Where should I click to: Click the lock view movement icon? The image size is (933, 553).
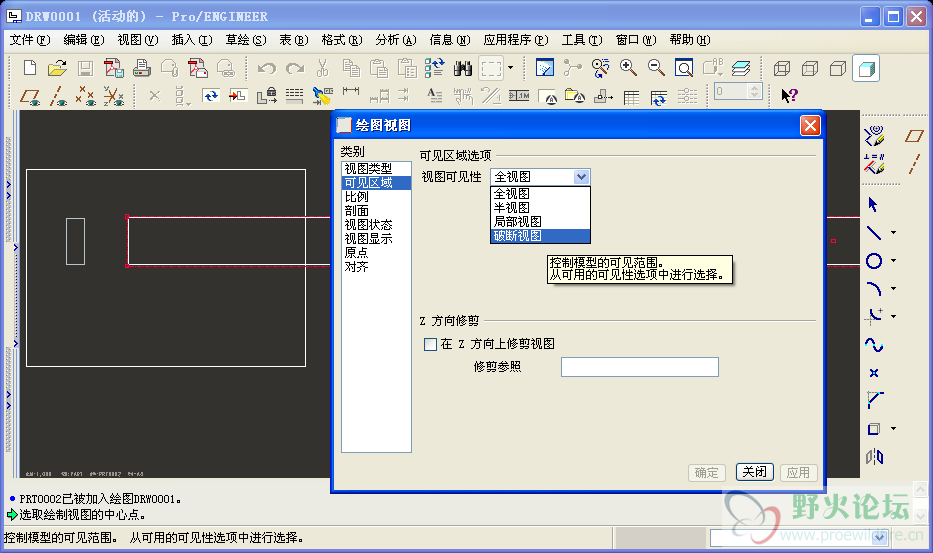(x=267, y=95)
